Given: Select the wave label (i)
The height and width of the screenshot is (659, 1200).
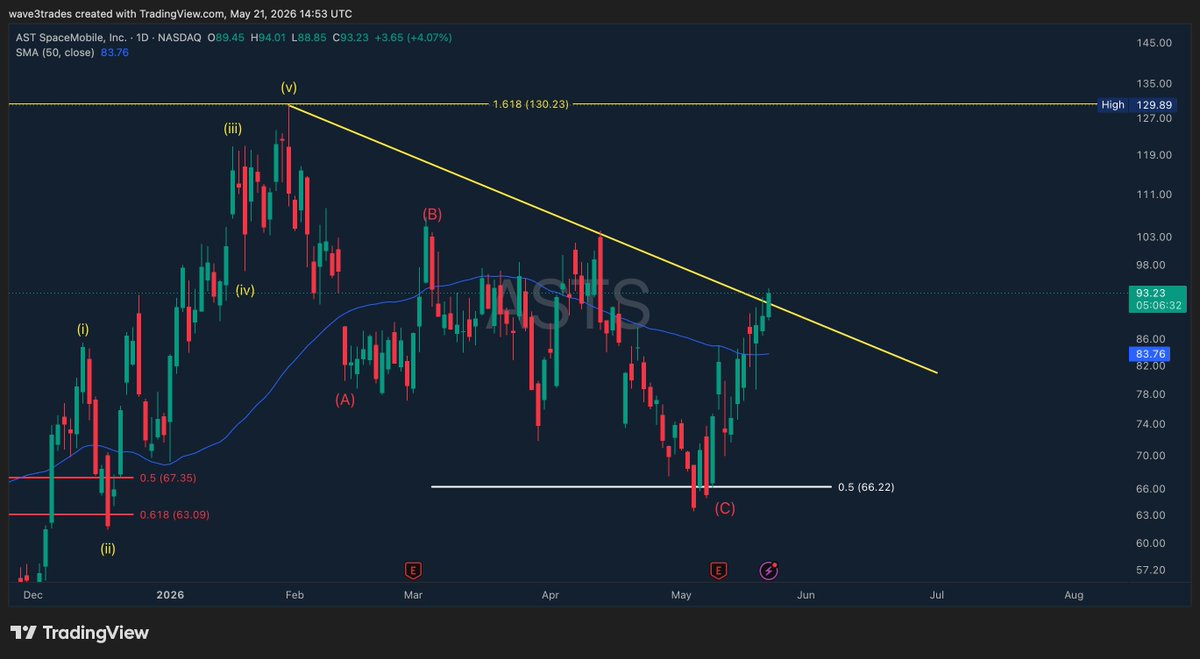Looking at the screenshot, I should (x=84, y=328).
